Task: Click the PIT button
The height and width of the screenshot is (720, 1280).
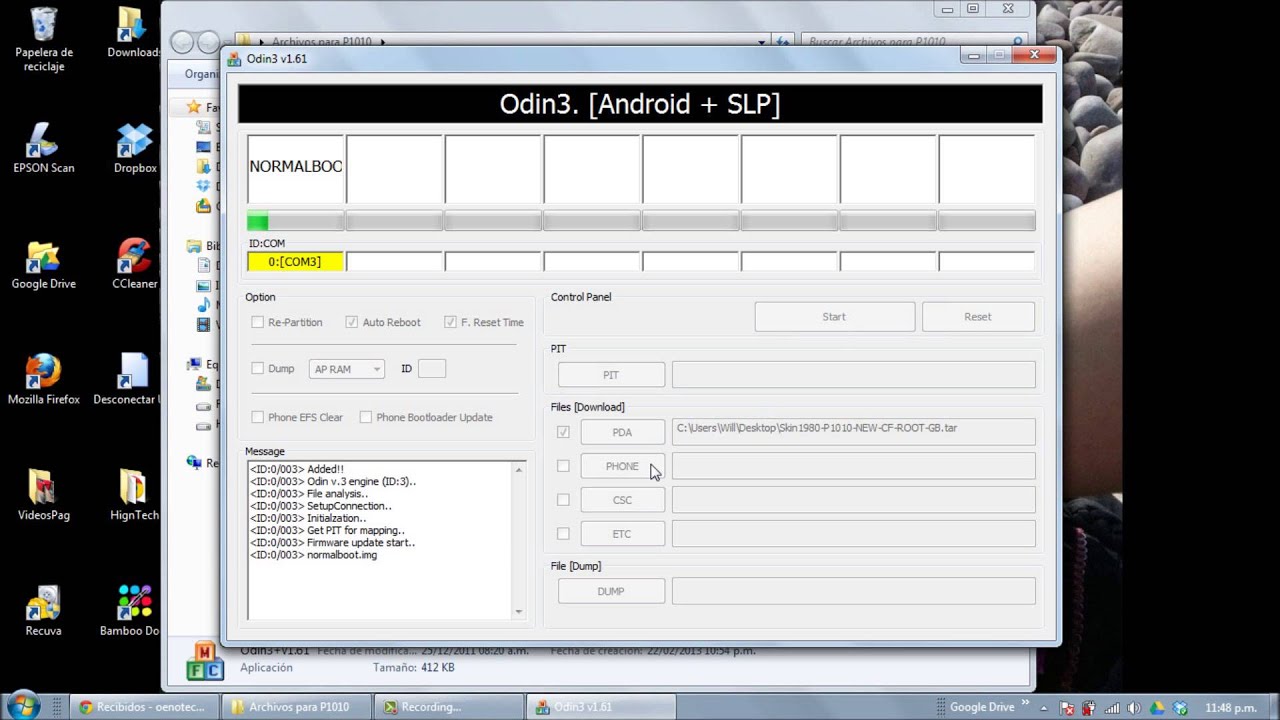Action: pos(611,375)
